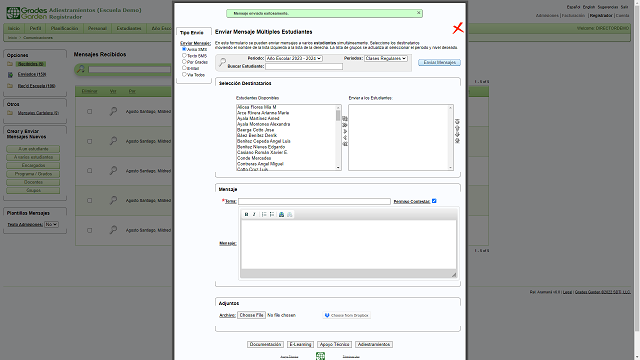The image size is (640, 360).
Task: Focus the Tema subject field
Action: [x=314, y=201]
